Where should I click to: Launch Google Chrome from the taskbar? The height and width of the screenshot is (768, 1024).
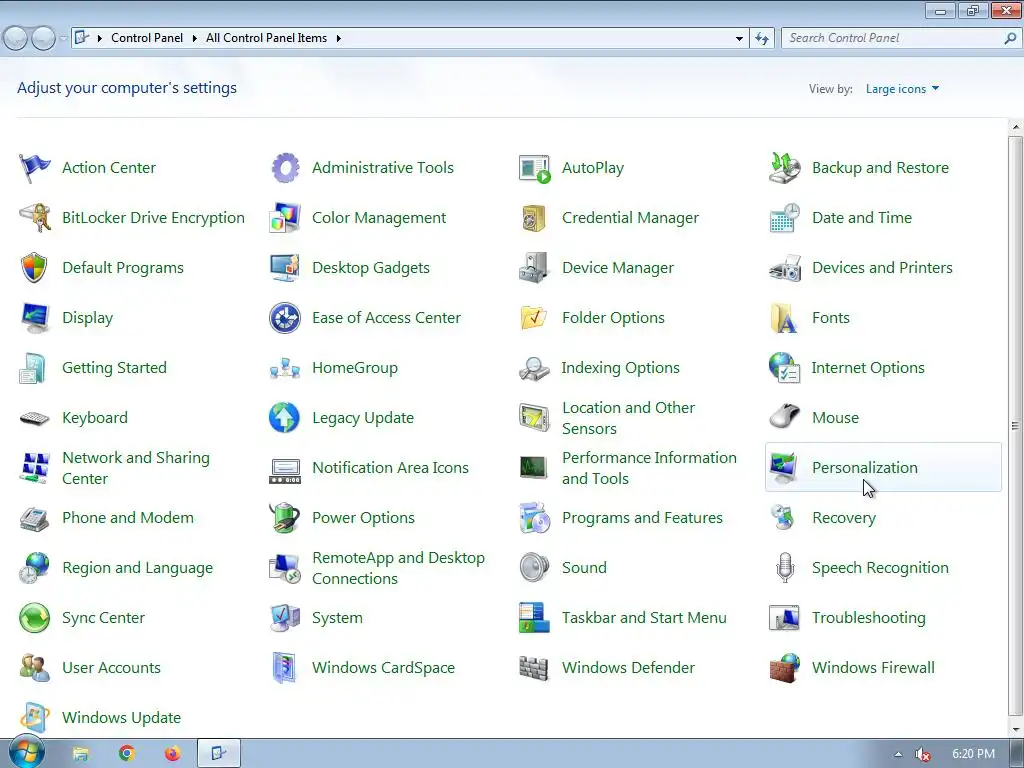[x=127, y=754]
